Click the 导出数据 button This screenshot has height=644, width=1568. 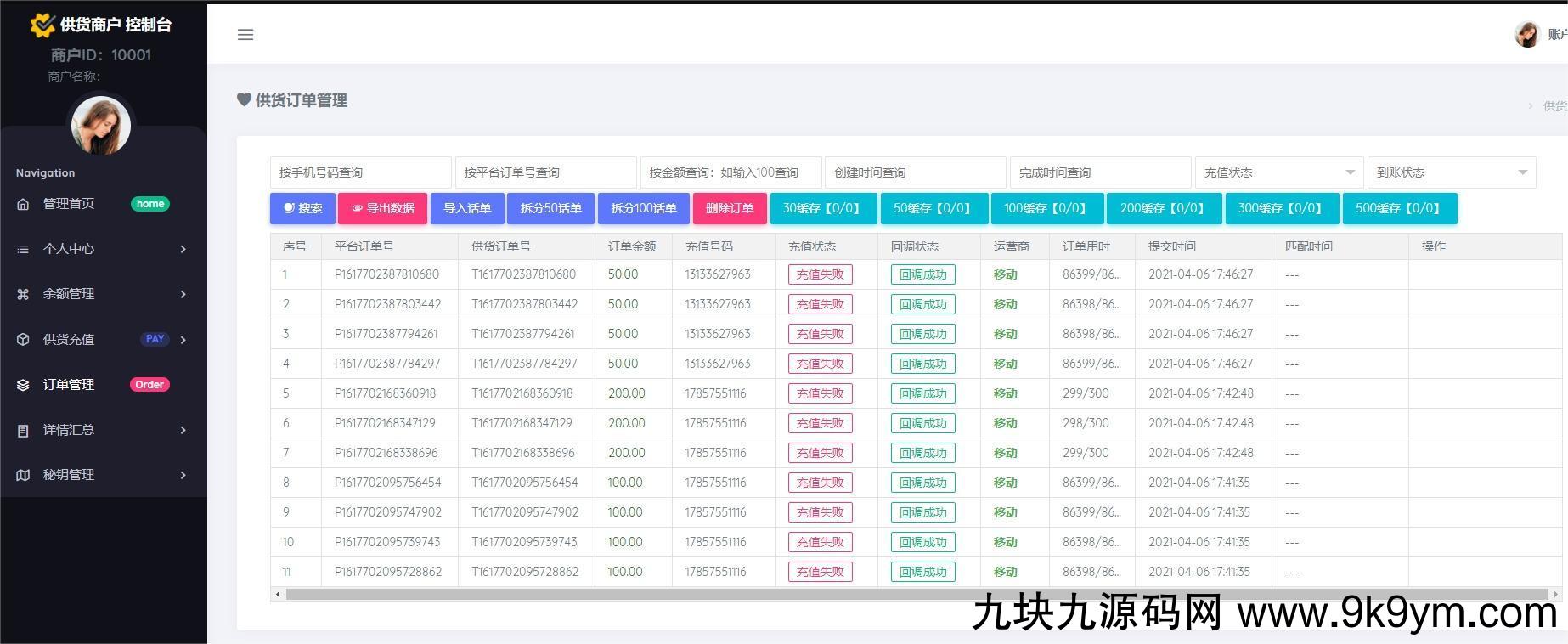point(382,208)
